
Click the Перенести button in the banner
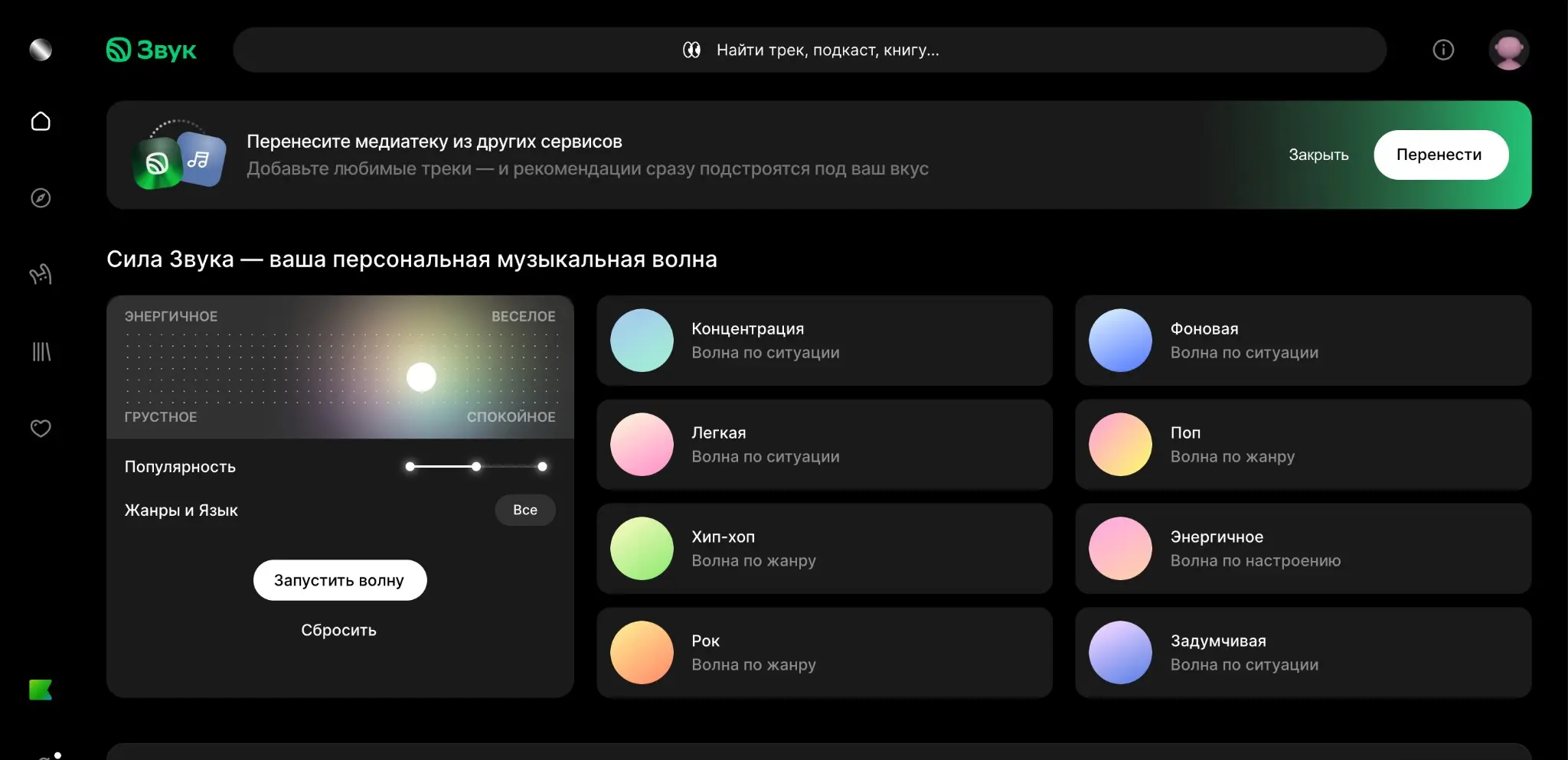(1441, 155)
